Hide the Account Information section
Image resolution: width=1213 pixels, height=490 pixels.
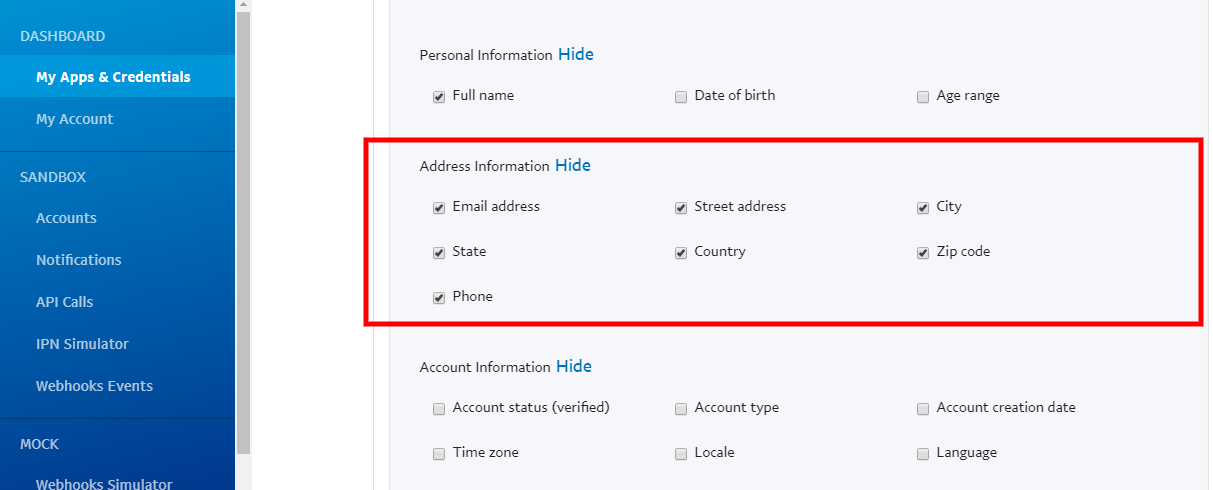574,366
